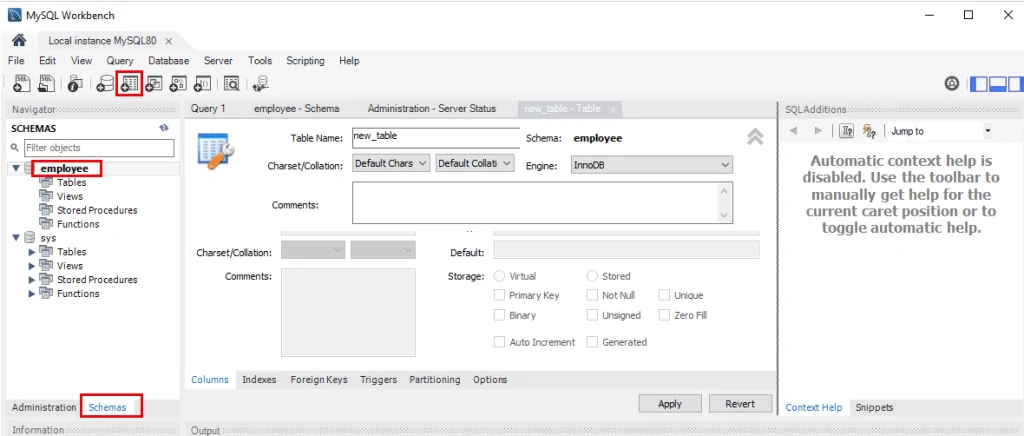Reconnect to DBMS toolbar icon
The height and width of the screenshot is (436, 1024).
tap(261, 84)
